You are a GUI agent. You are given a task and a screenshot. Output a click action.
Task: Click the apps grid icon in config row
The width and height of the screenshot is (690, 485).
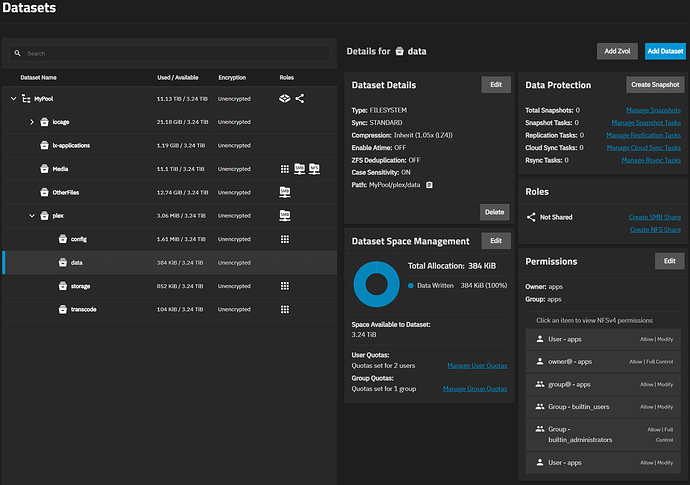point(285,239)
